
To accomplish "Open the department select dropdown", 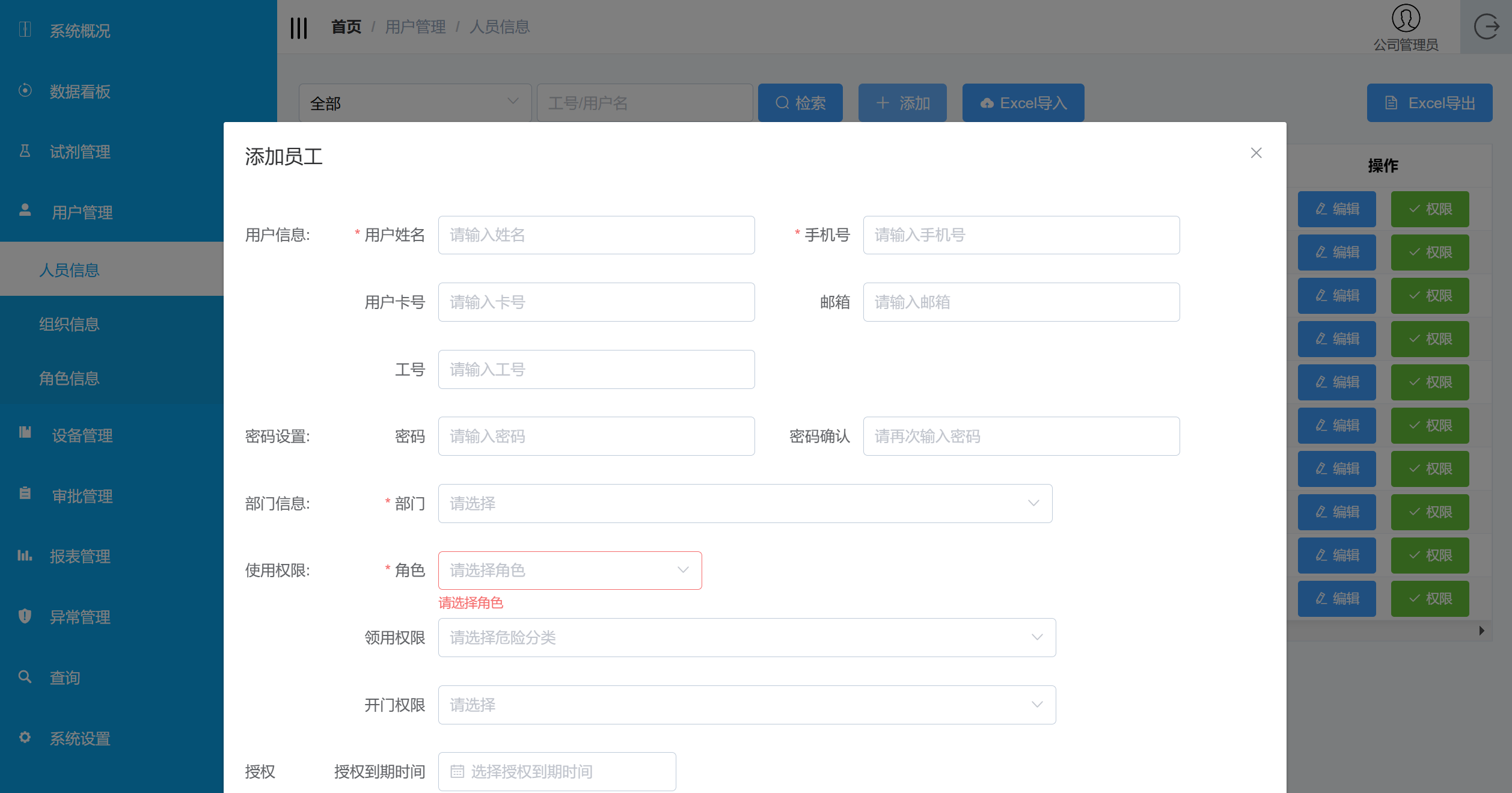I will 745,503.
